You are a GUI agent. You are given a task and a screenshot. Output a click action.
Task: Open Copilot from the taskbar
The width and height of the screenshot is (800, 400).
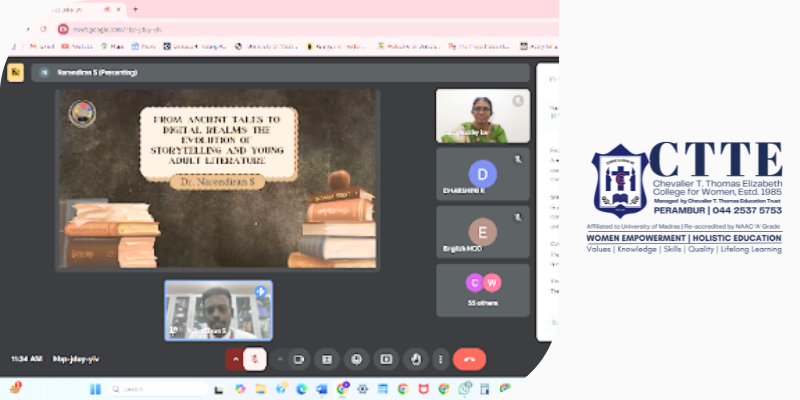240,389
